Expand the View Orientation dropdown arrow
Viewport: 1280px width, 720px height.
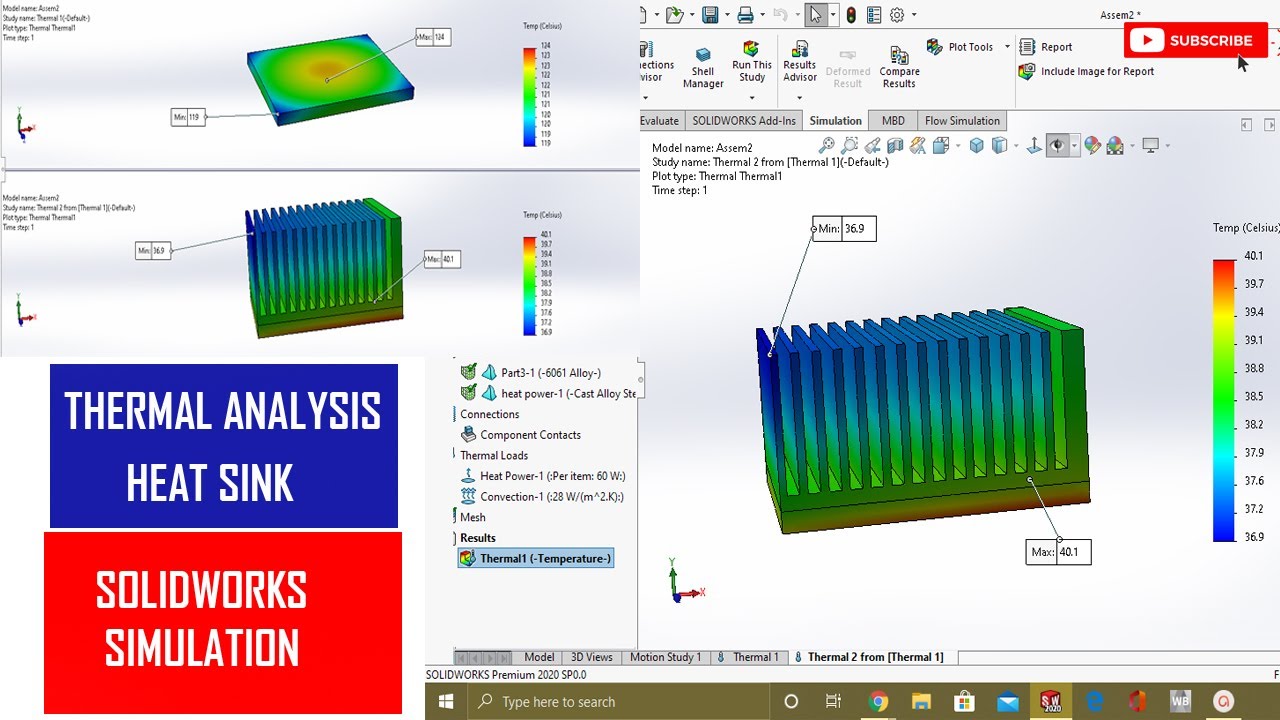click(958, 146)
